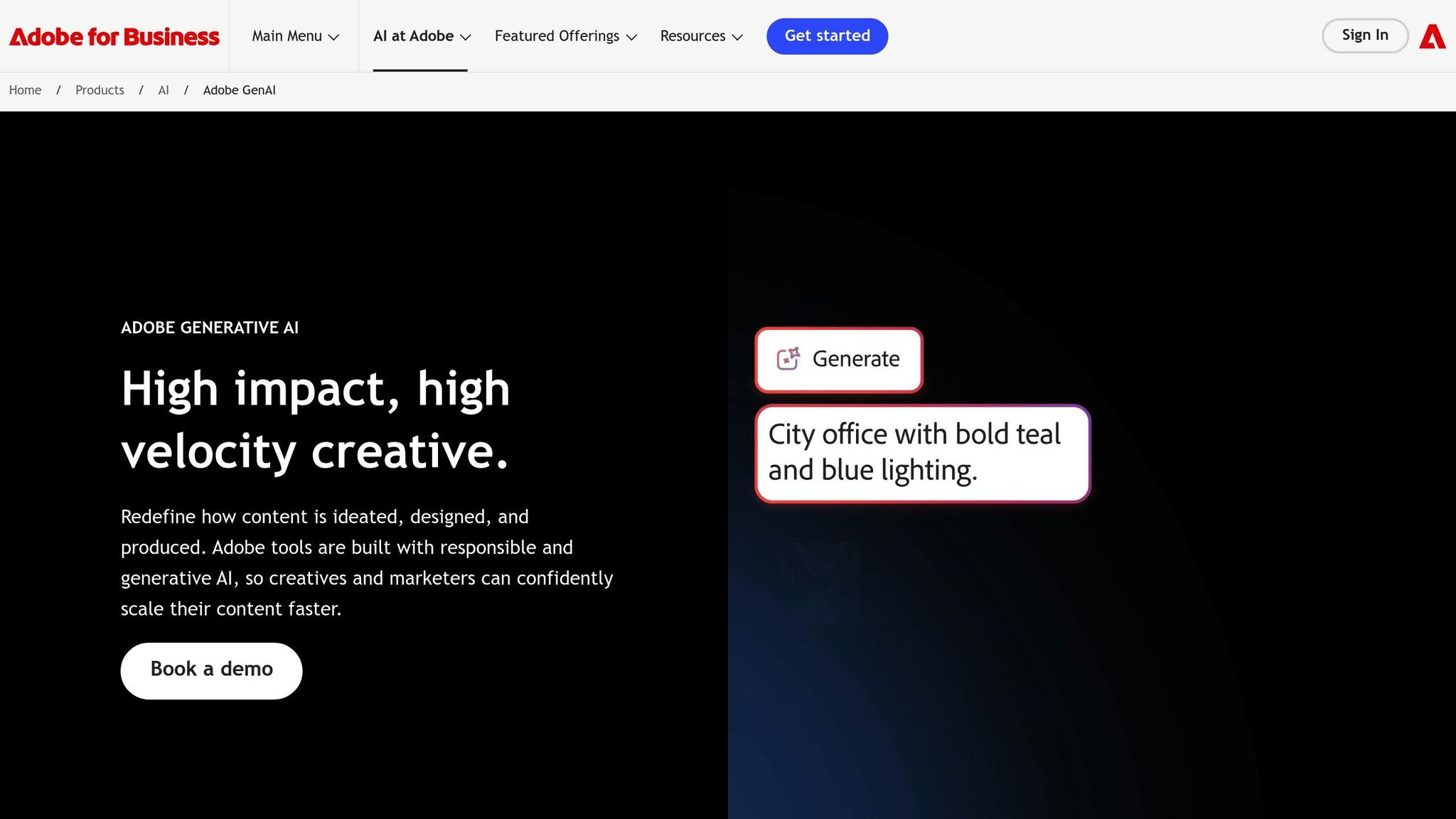This screenshot has width=1456, height=819.
Task: Click the Generate button in the hero
Action: (839, 360)
